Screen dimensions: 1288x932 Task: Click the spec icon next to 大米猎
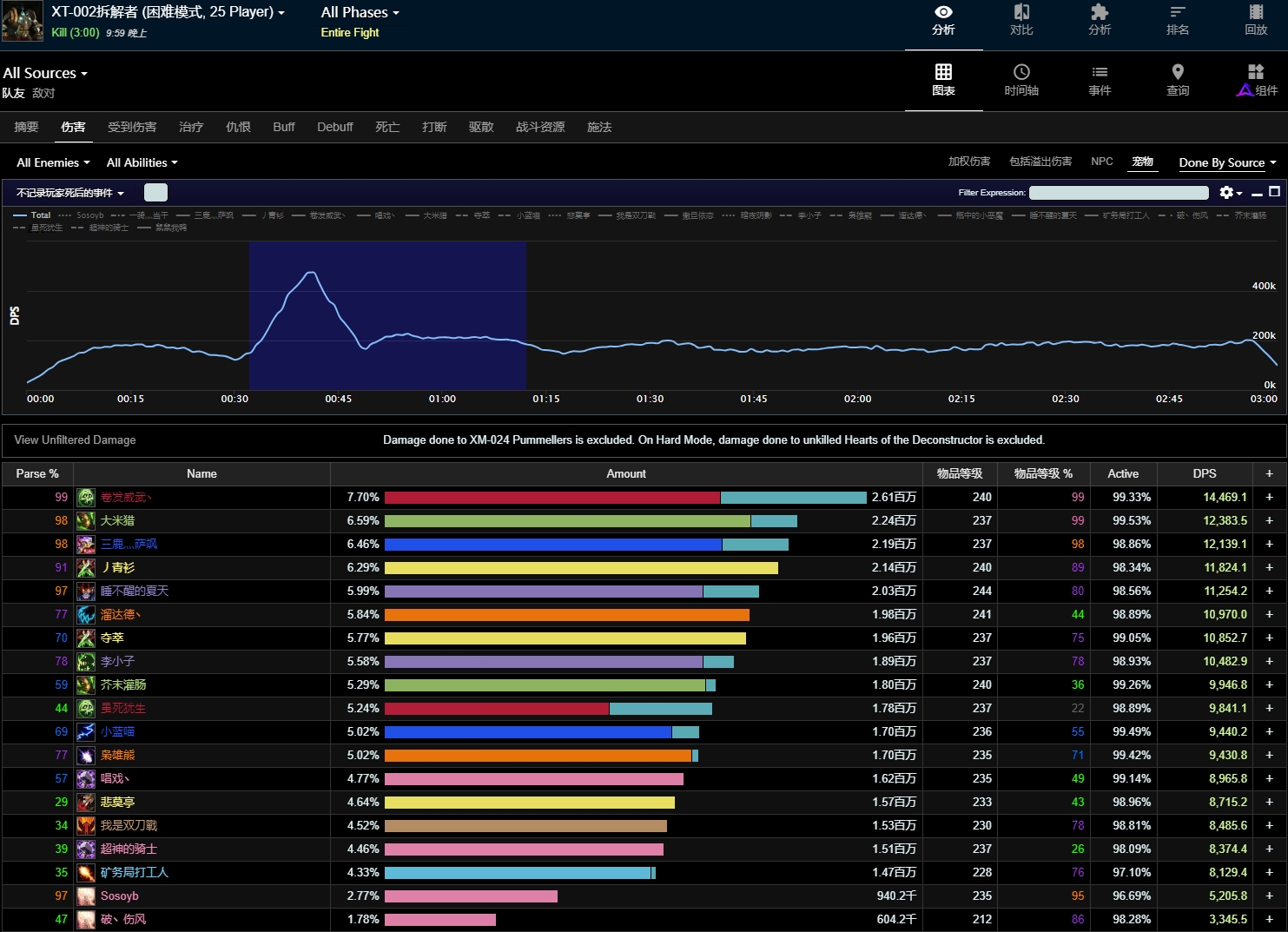point(86,520)
